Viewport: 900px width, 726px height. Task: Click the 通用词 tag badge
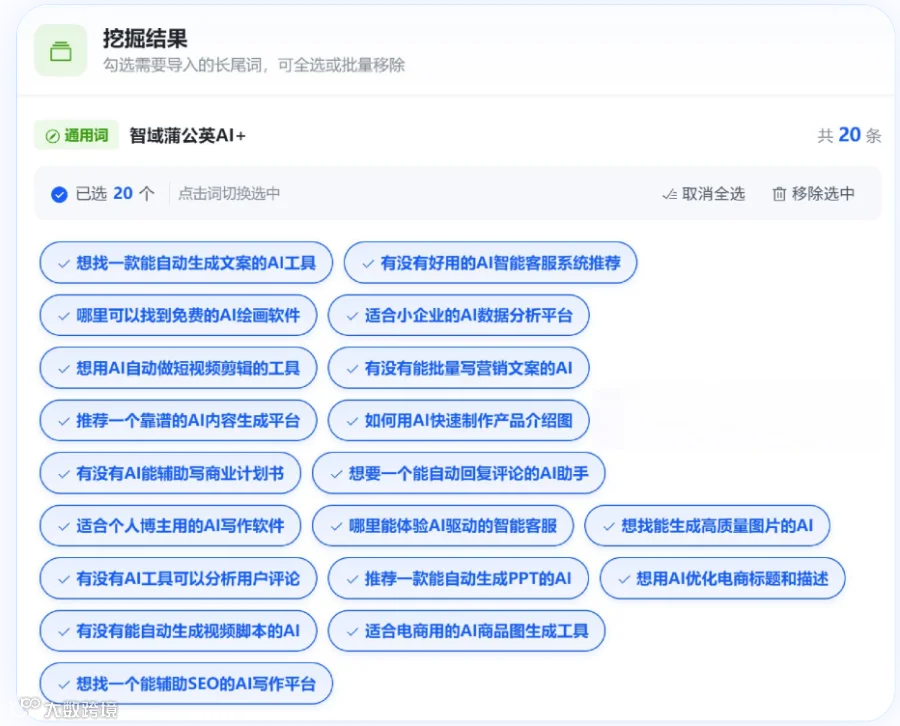pyautogui.click(x=77, y=135)
